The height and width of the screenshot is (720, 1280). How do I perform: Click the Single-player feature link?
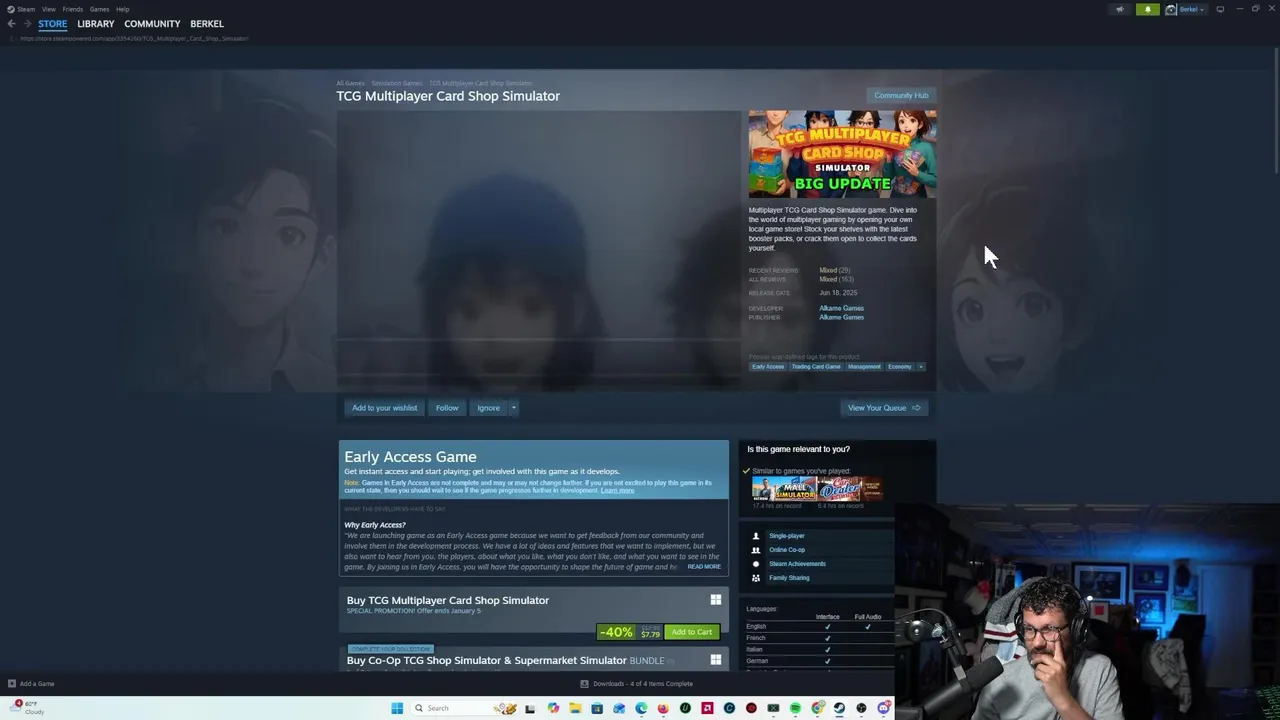(x=787, y=536)
